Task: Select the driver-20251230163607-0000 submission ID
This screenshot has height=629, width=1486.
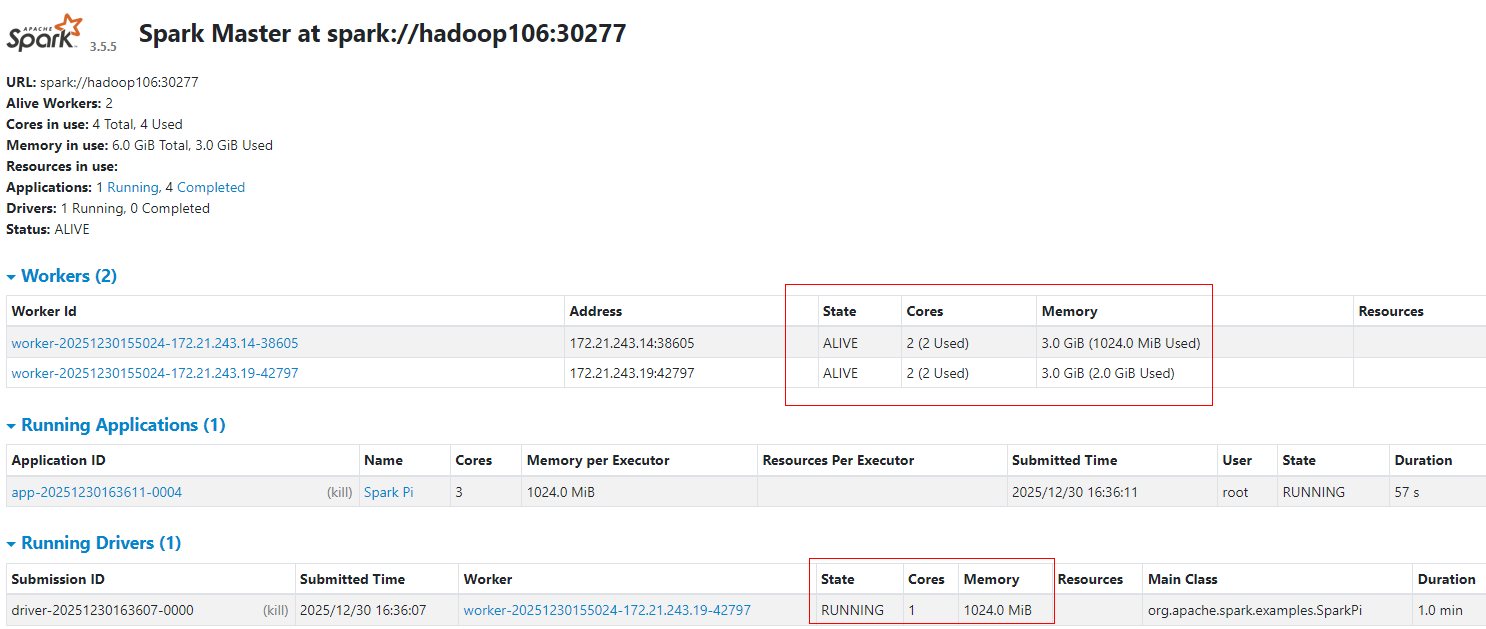Action: 102,610
